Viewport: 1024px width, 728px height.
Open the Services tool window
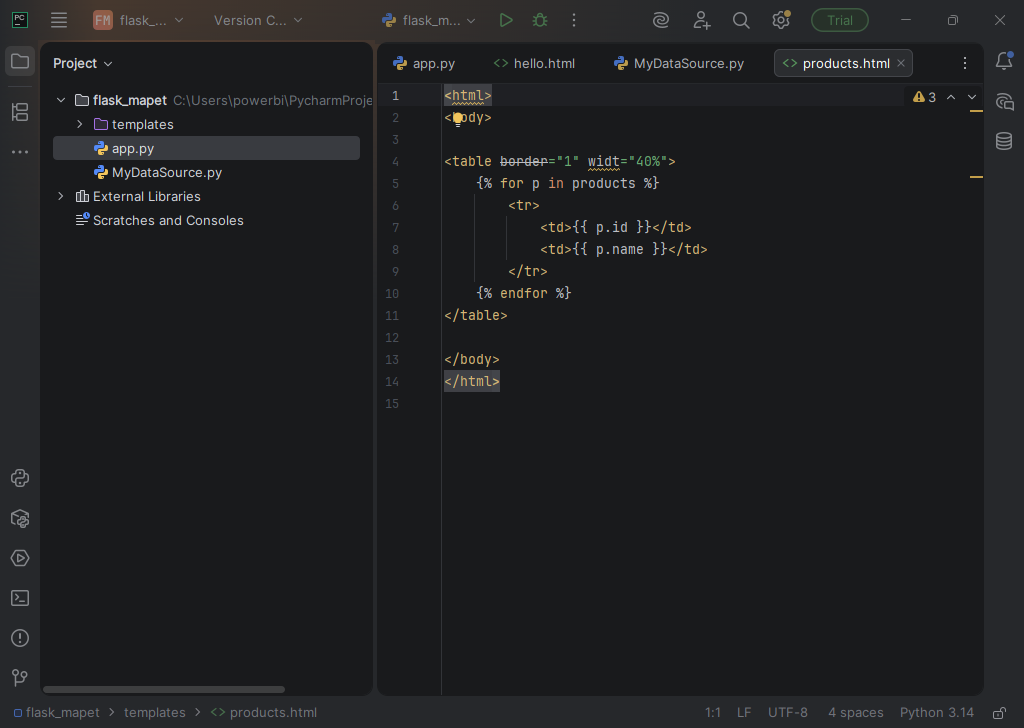(x=20, y=558)
